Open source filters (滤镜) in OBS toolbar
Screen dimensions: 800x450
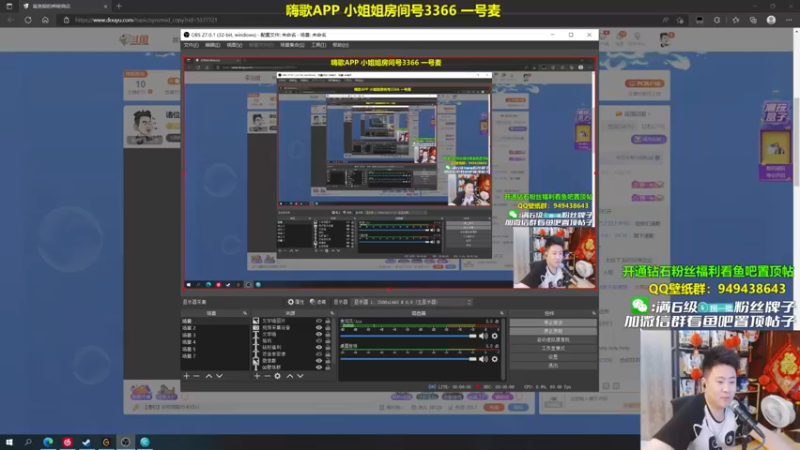tap(317, 302)
